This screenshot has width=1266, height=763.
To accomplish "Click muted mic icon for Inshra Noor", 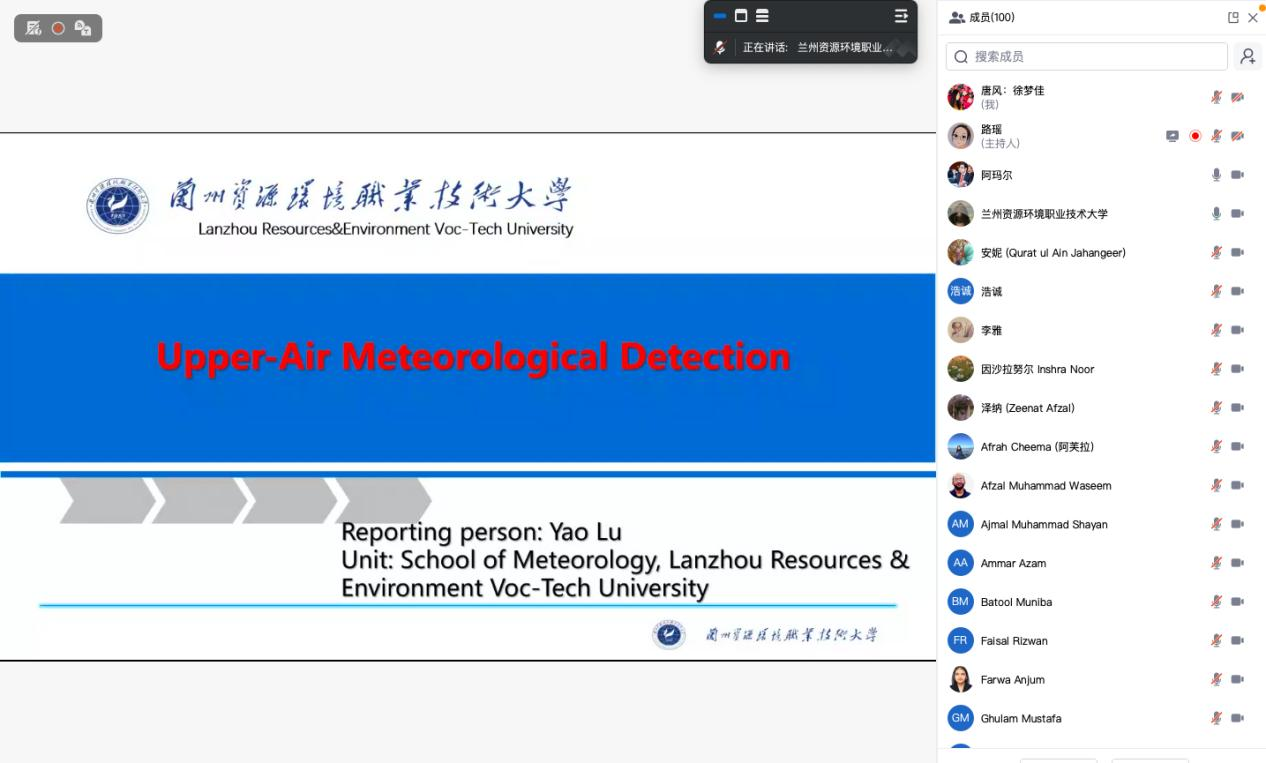I will click(x=1217, y=369).
